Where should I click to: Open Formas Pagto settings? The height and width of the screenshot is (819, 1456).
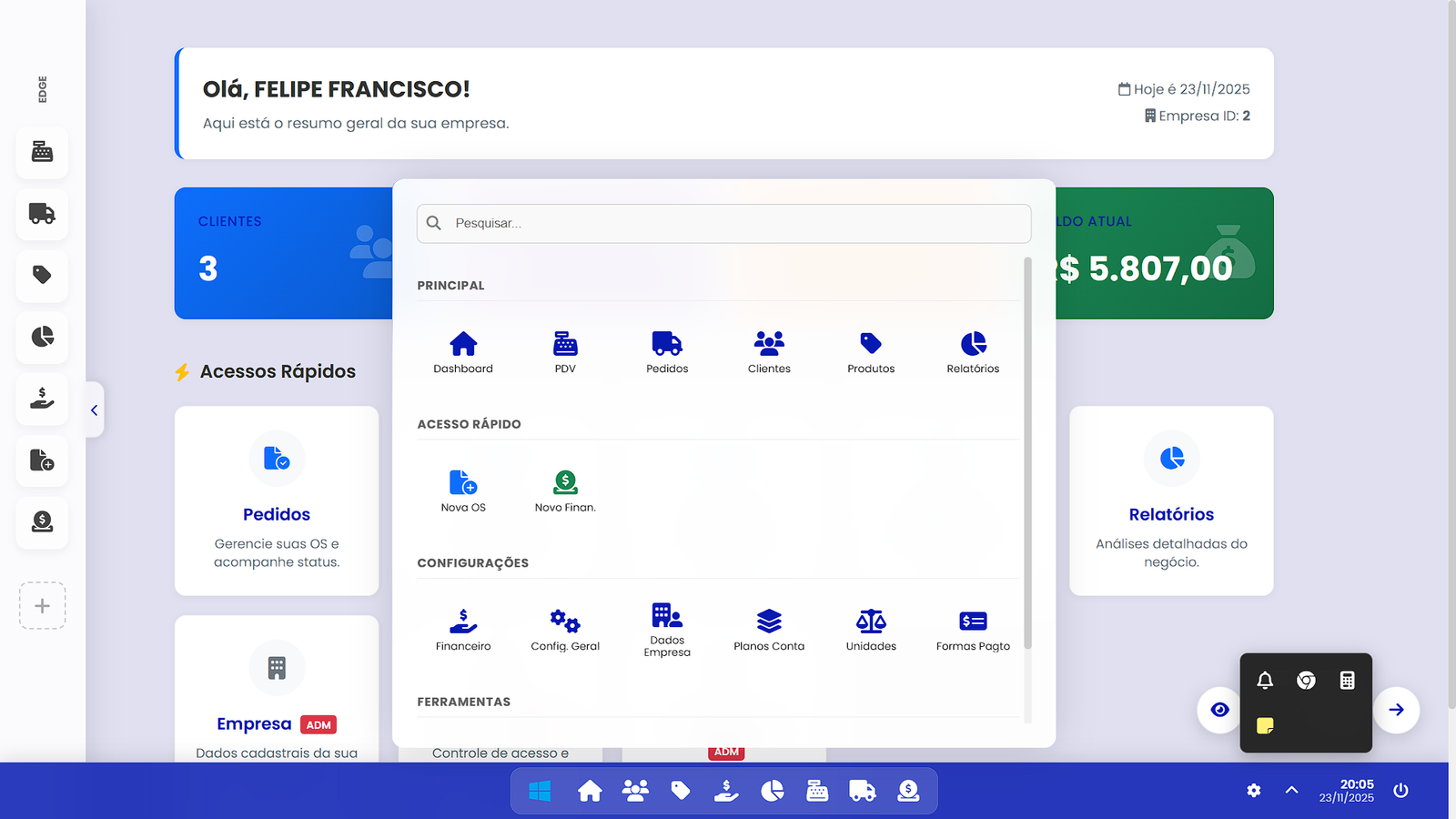973,626
